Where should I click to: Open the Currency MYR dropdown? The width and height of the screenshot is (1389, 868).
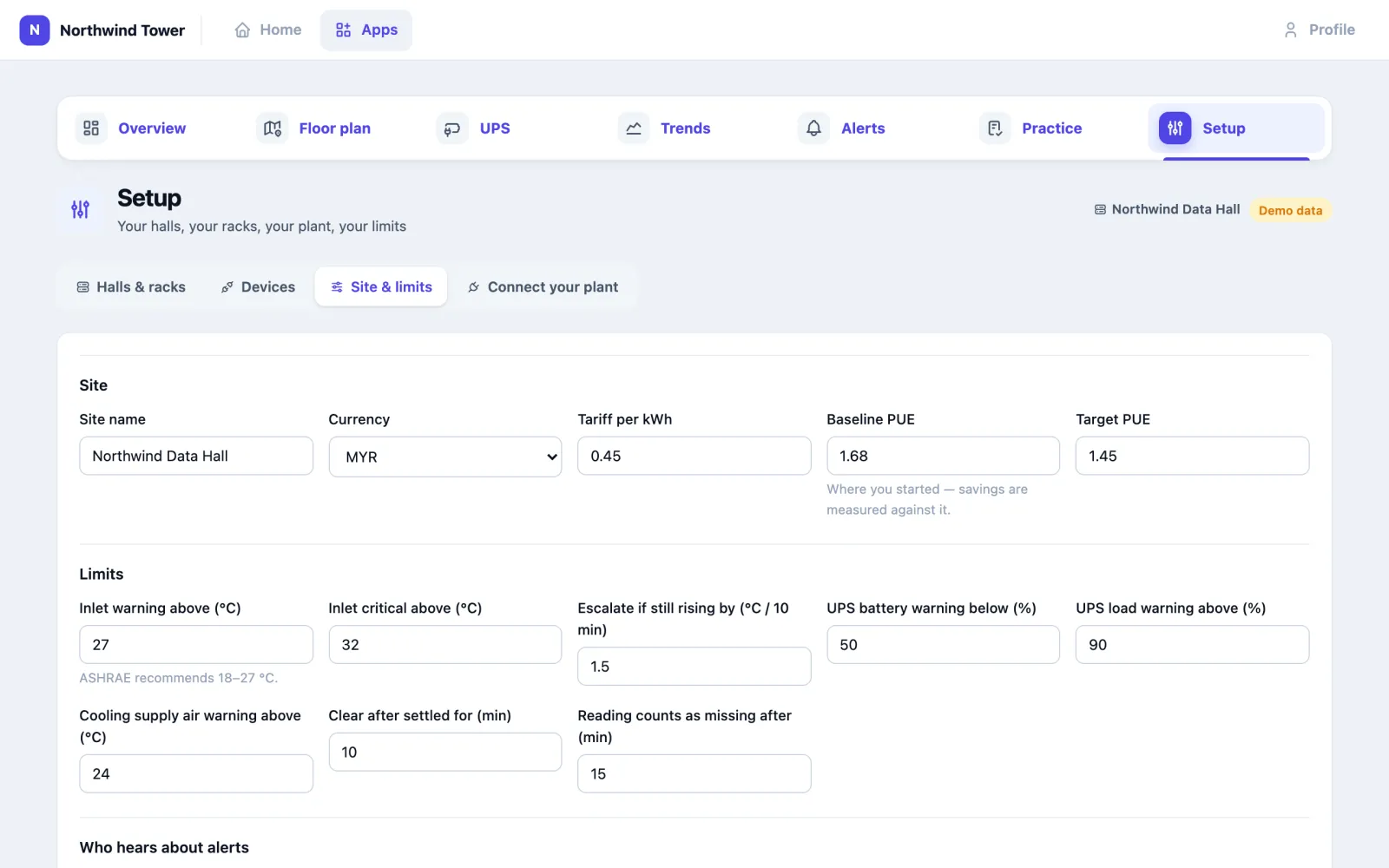pos(445,457)
